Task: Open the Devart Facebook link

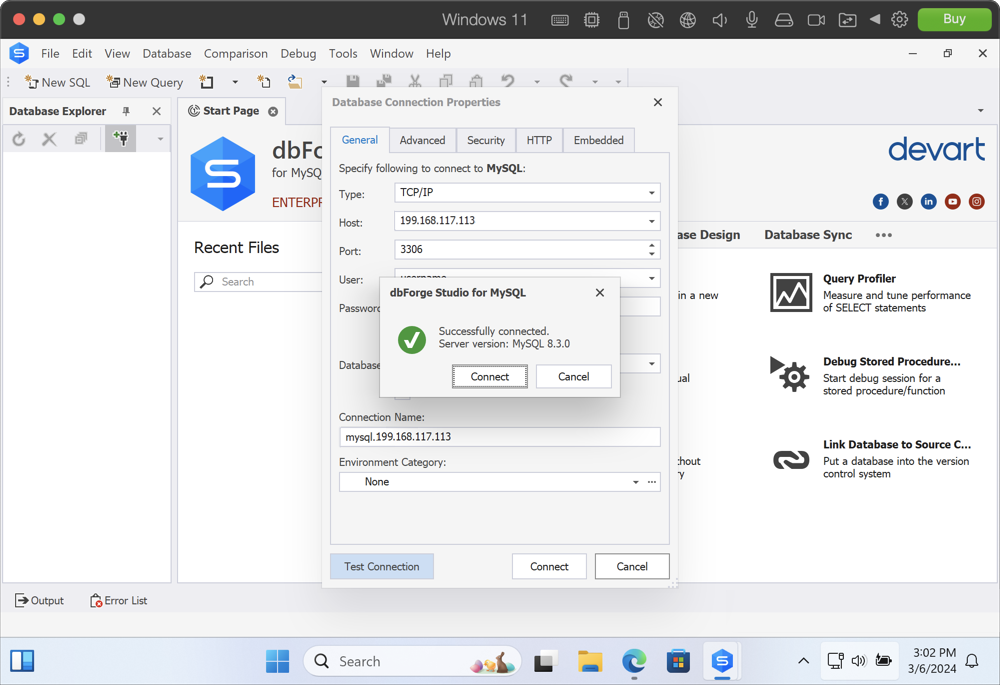Action: 881,202
